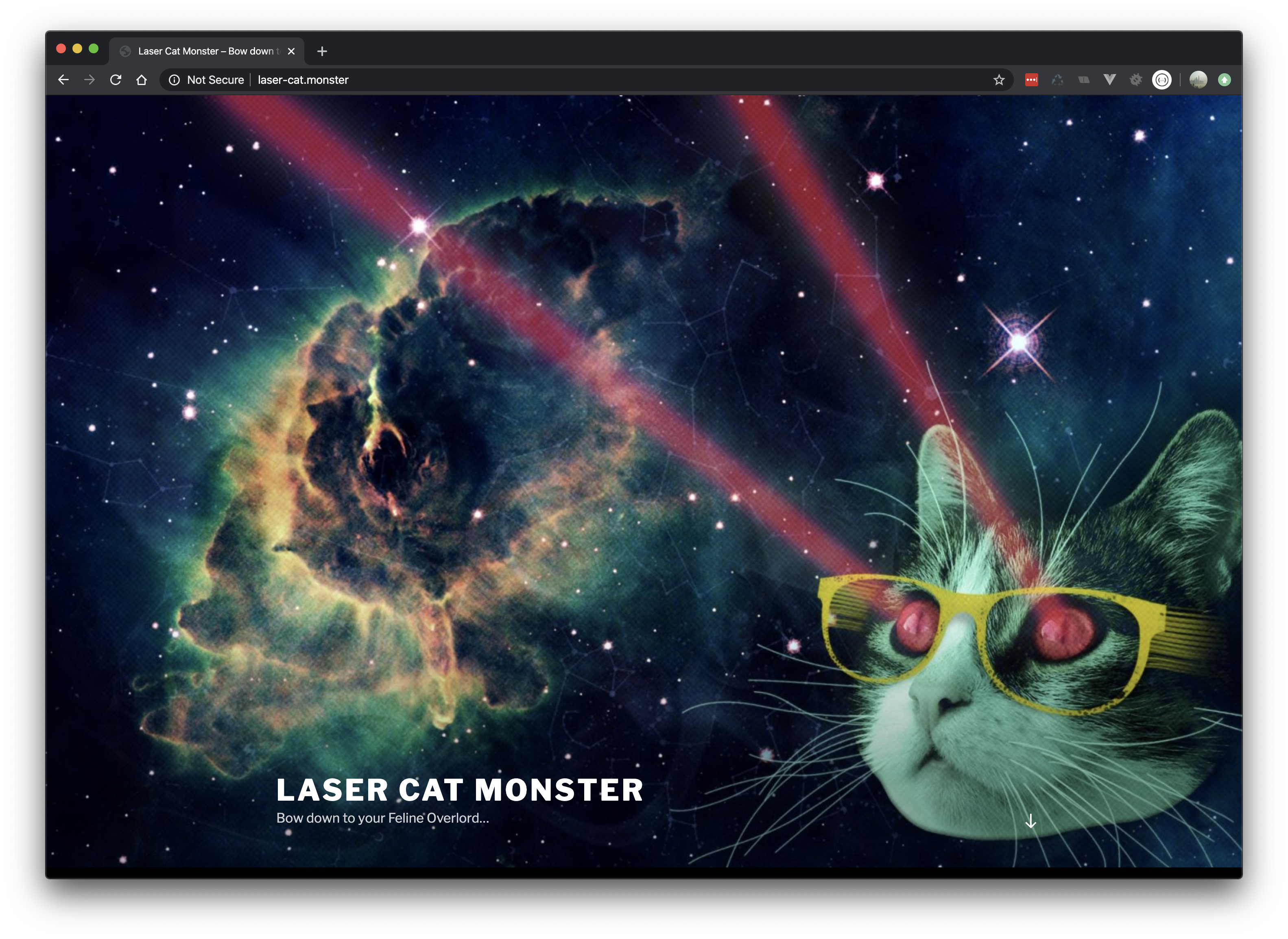Open the Vue devtools extension
This screenshot has height=939, width=1288.
click(1109, 80)
